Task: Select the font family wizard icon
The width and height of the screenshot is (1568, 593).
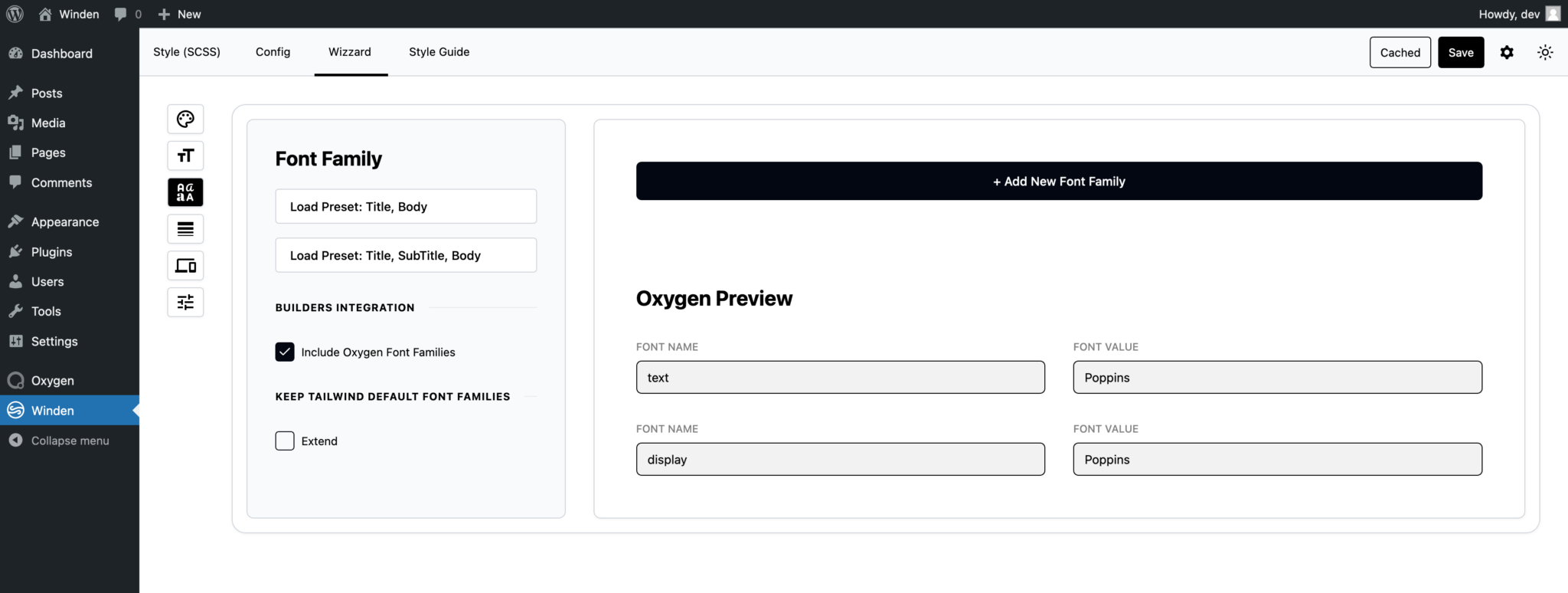Action: click(x=185, y=192)
